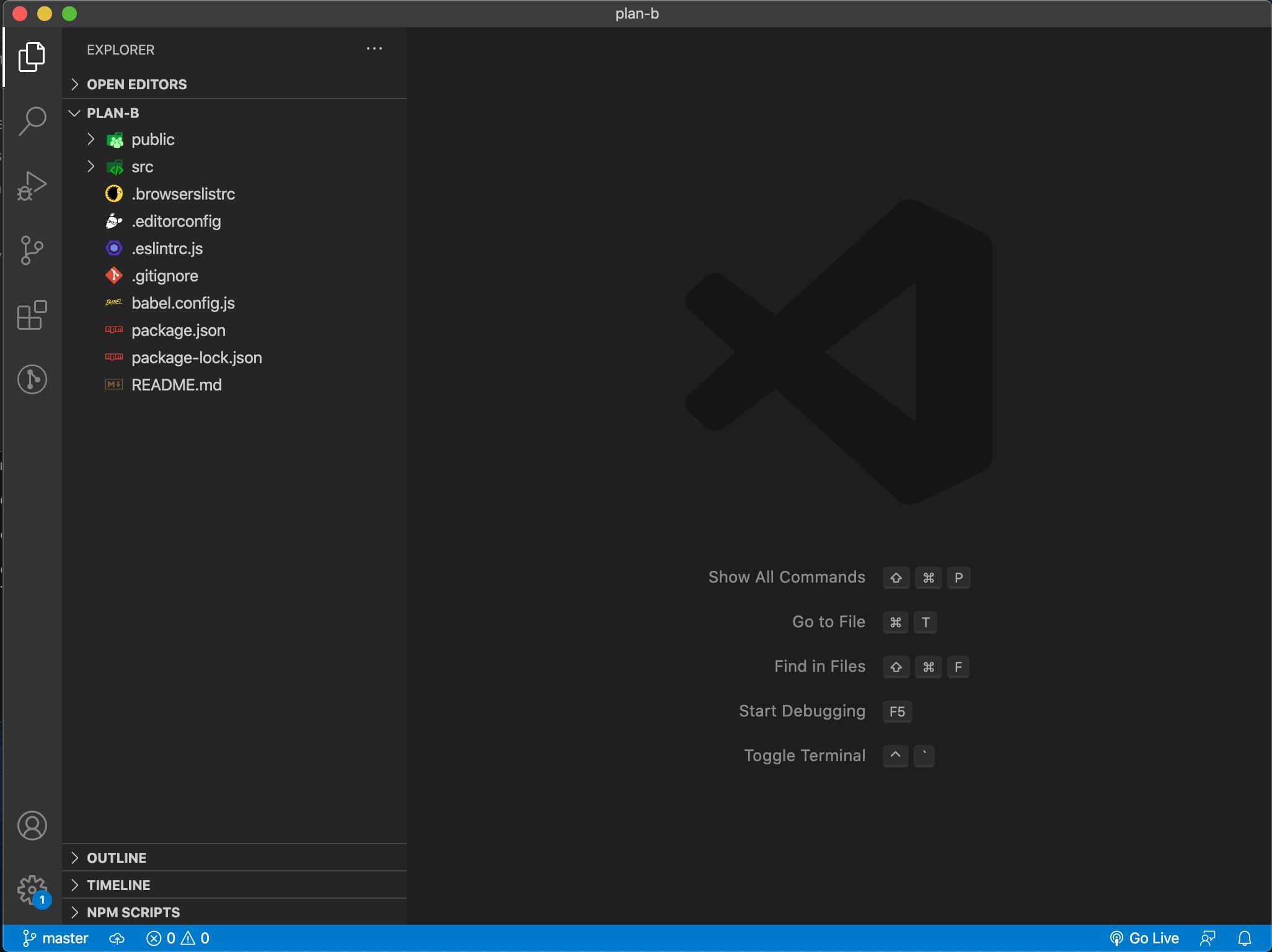This screenshot has height=952, width=1272.
Task: Click the F5 key hint
Action: (x=897, y=712)
